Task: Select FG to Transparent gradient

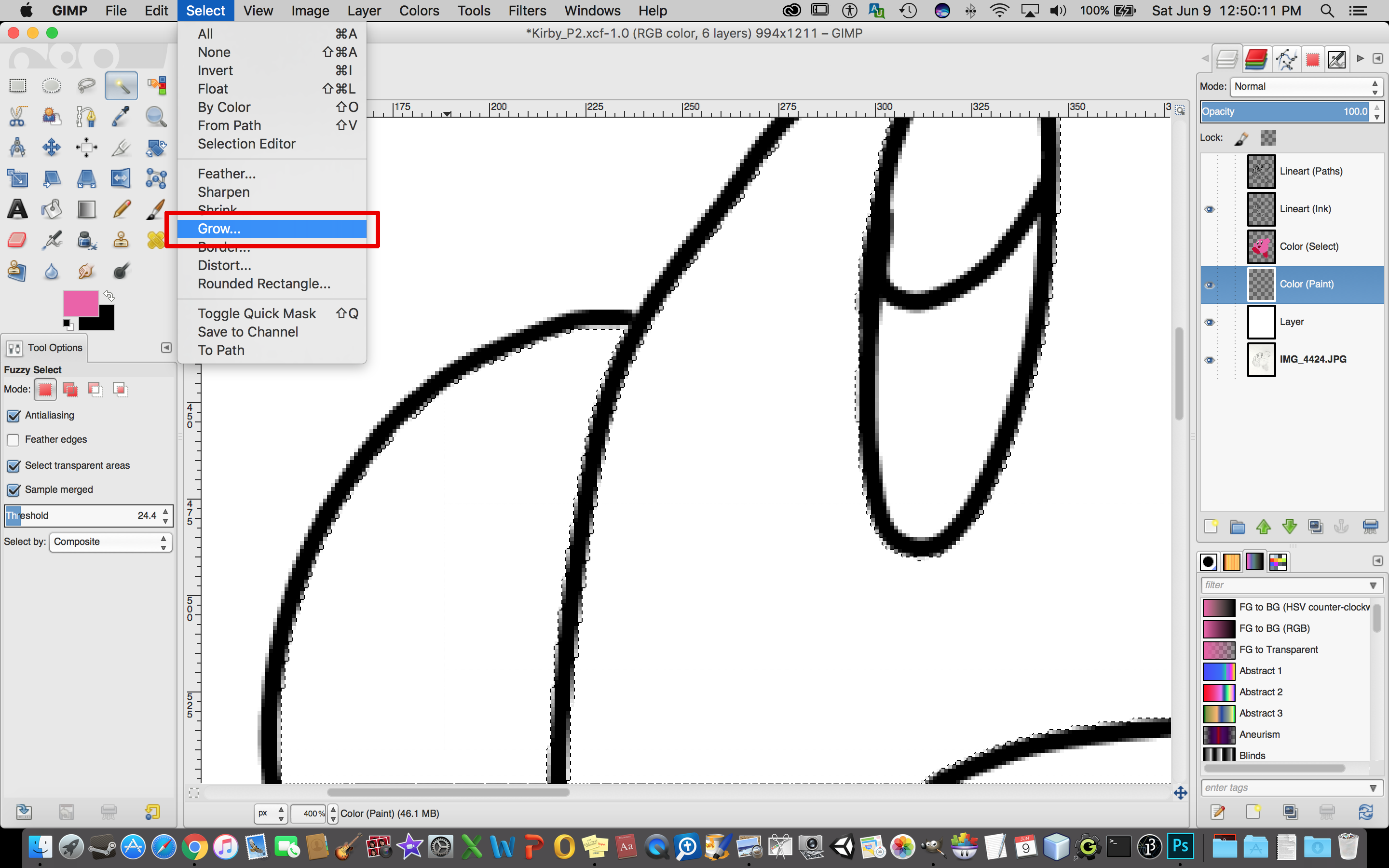Action: pyautogui.click(x=1286, y=650)
